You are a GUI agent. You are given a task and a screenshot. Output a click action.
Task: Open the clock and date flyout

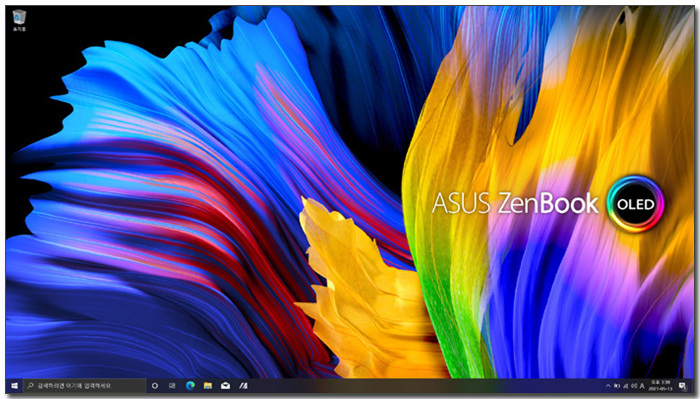click(x=661, y=386)
